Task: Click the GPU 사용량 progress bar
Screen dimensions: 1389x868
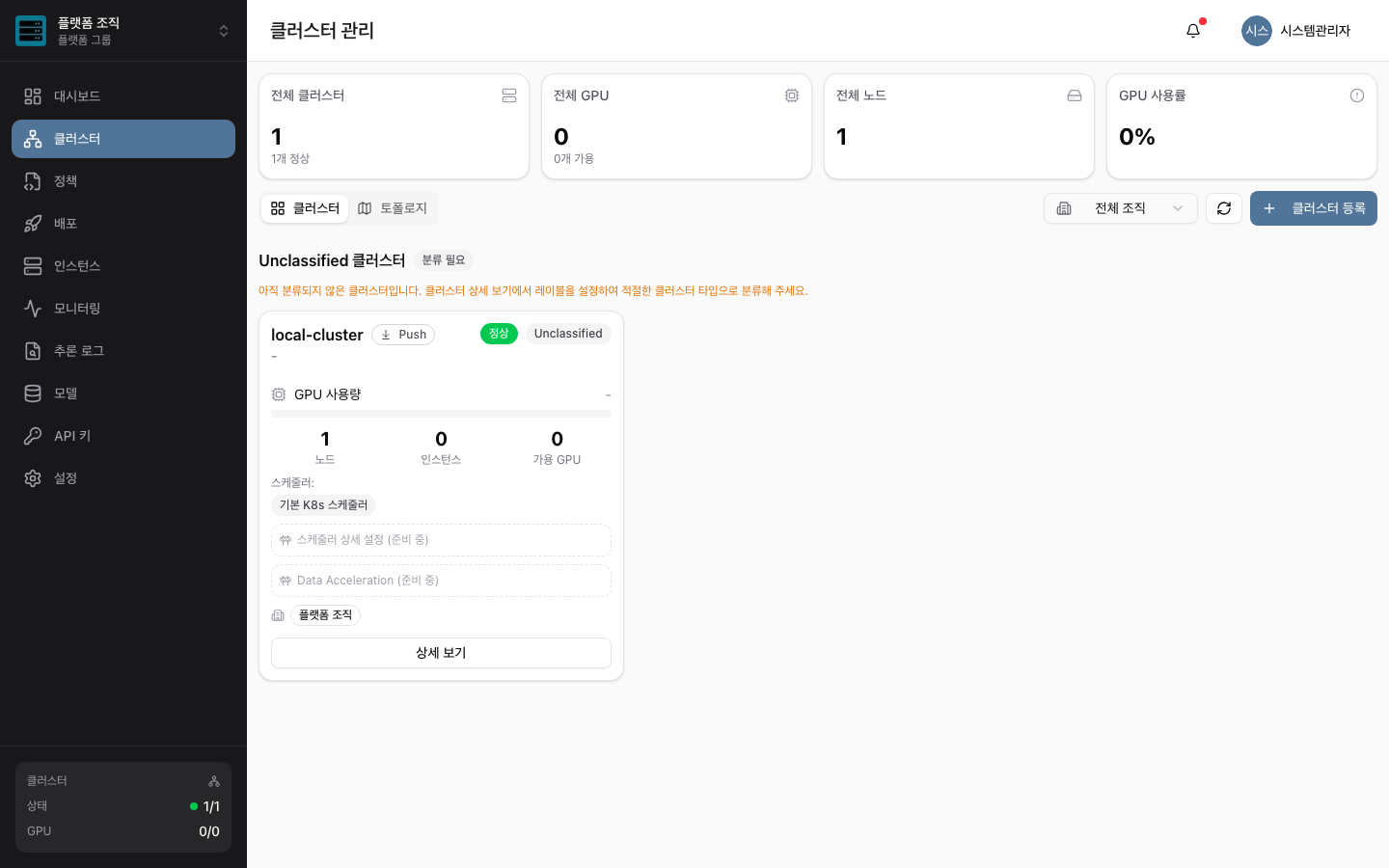Action: click(441, 414)
